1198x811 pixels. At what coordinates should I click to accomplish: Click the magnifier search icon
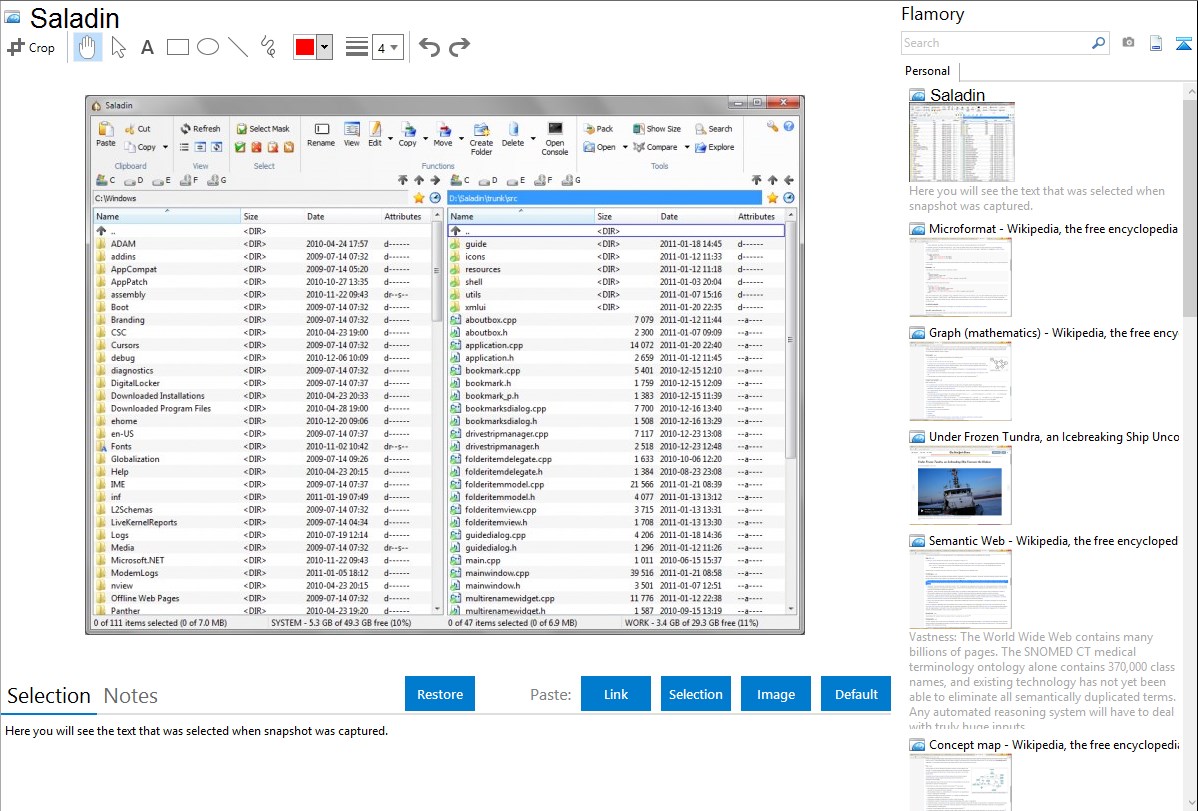(1099, 43)
